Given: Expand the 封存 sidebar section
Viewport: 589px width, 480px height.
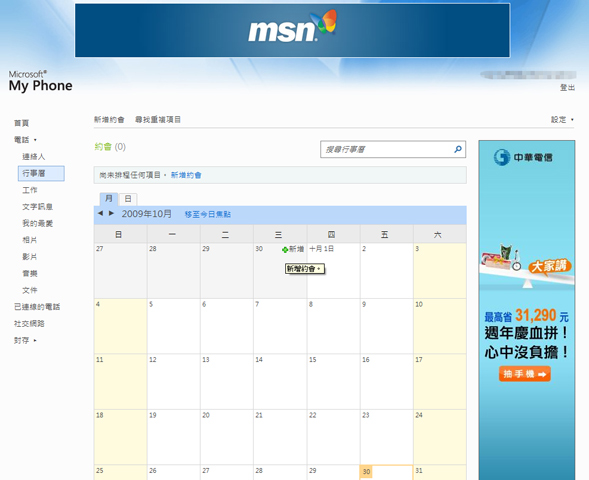Looking at the screenshot, I should (x=26, y=340).
